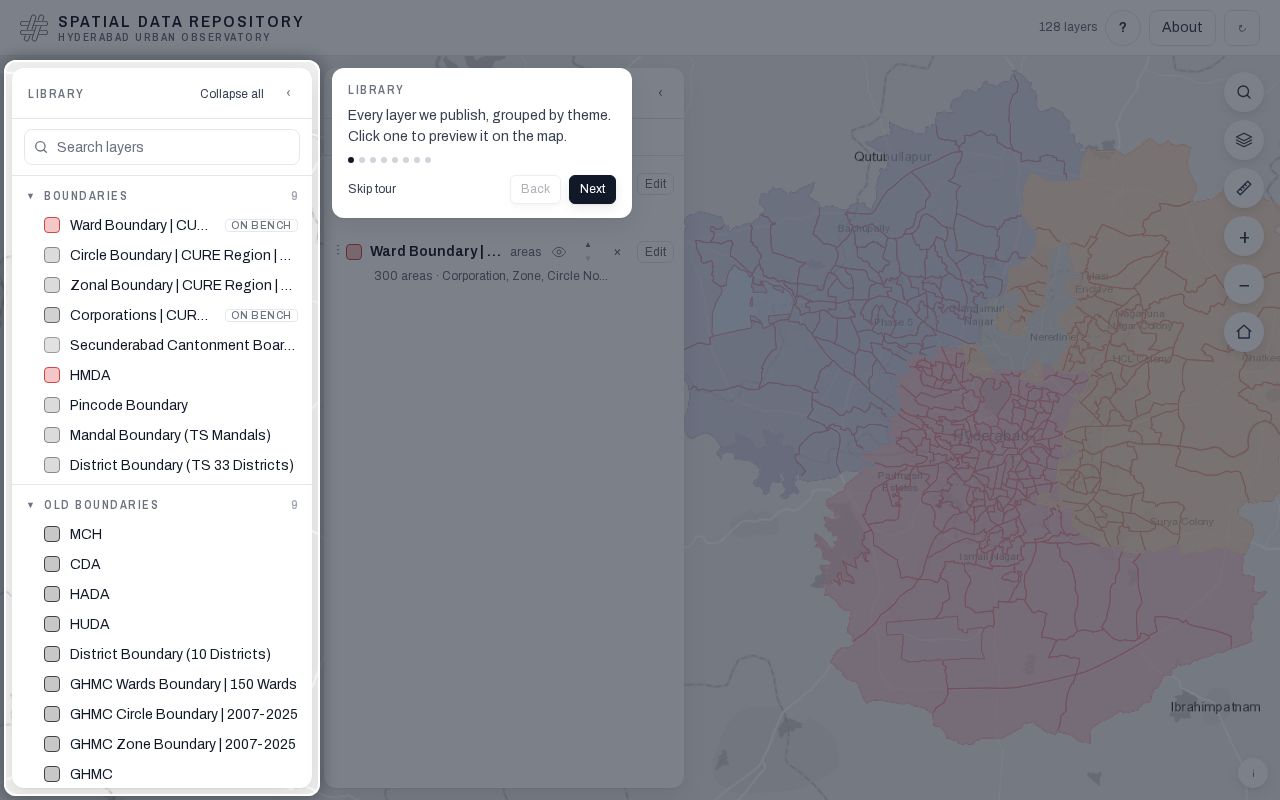
Task: Select GHMC Wards Boundary 150 Wards layer
Action: point(162,684)
